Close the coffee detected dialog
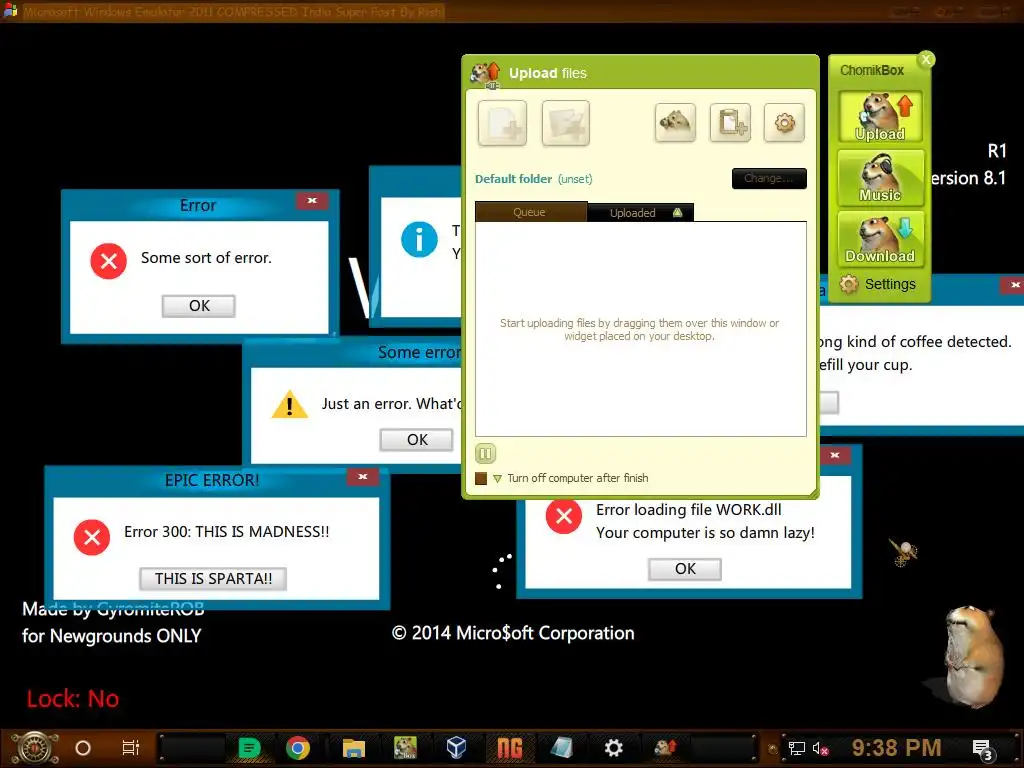The height and width of the screenshot is (768, 1024). pyautogui.click(x=1014, y=285)
